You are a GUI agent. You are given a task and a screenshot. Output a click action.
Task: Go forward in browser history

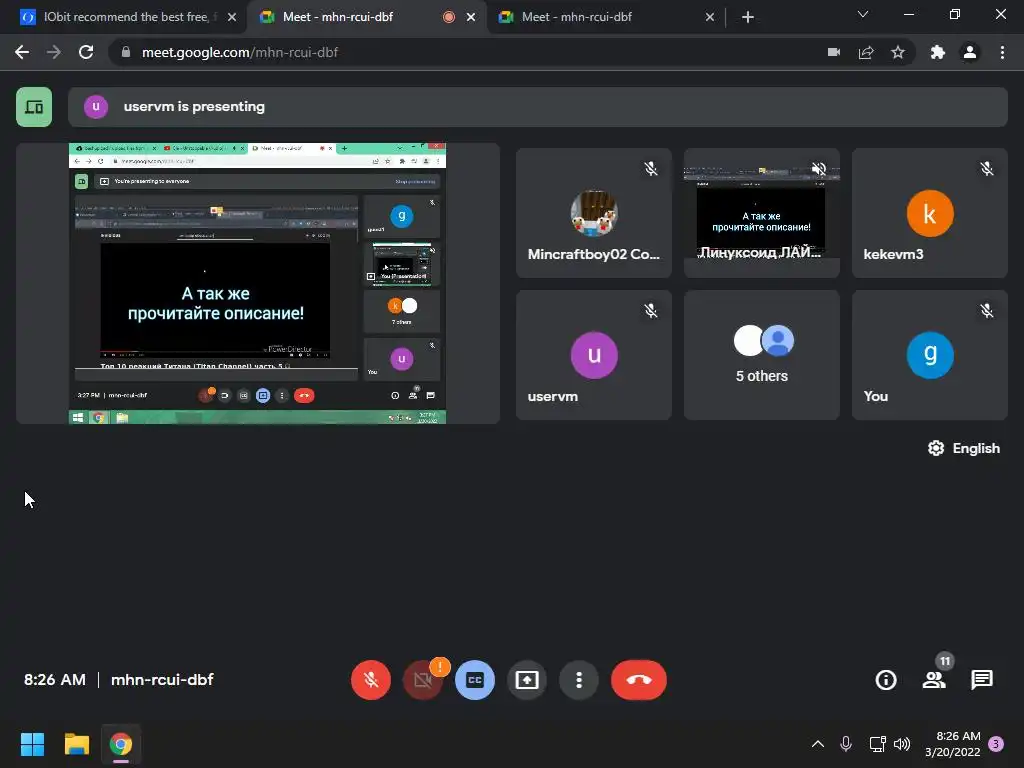coord(54,52)
